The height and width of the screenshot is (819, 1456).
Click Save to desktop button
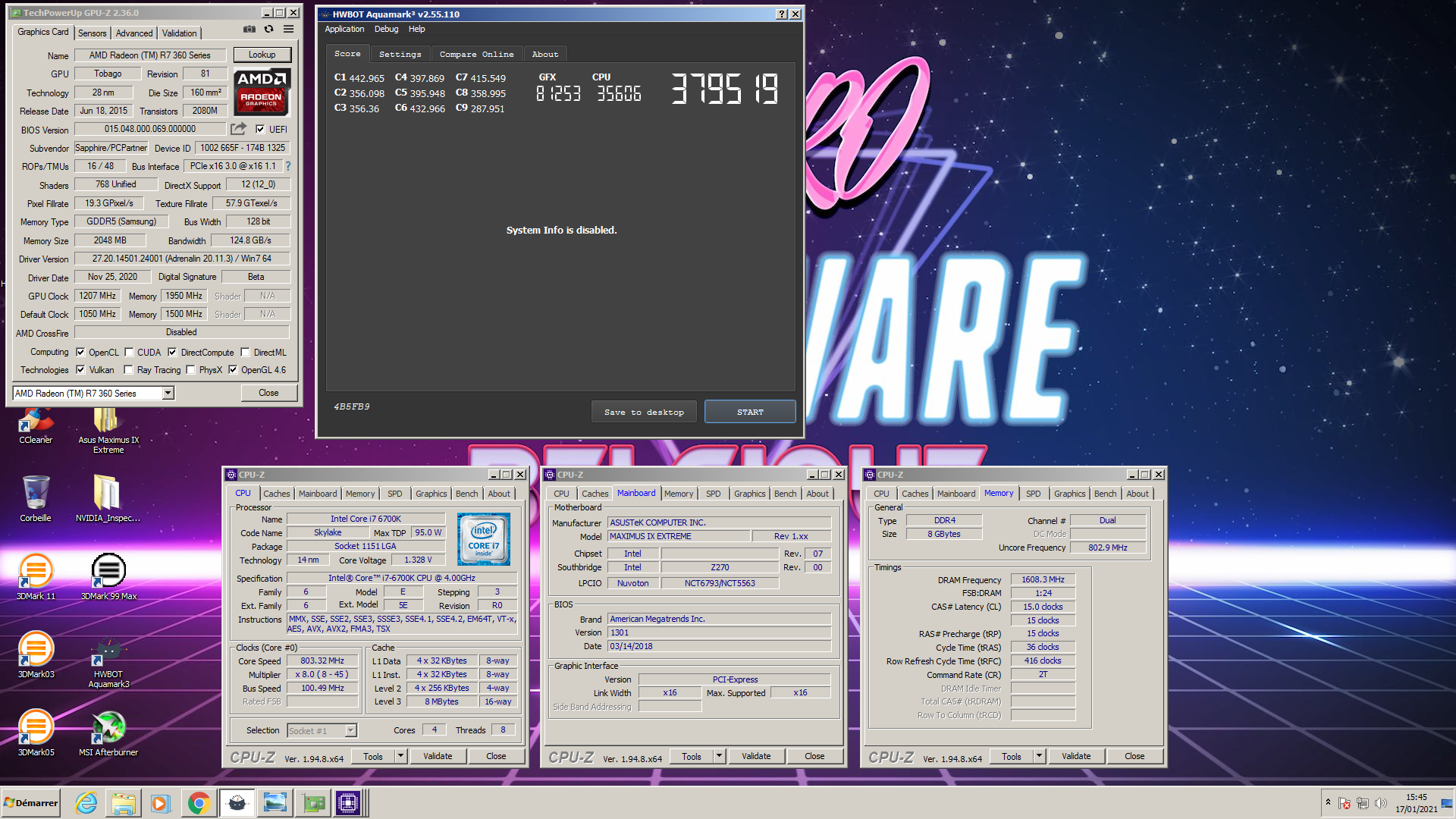click(x=644, y=412)
